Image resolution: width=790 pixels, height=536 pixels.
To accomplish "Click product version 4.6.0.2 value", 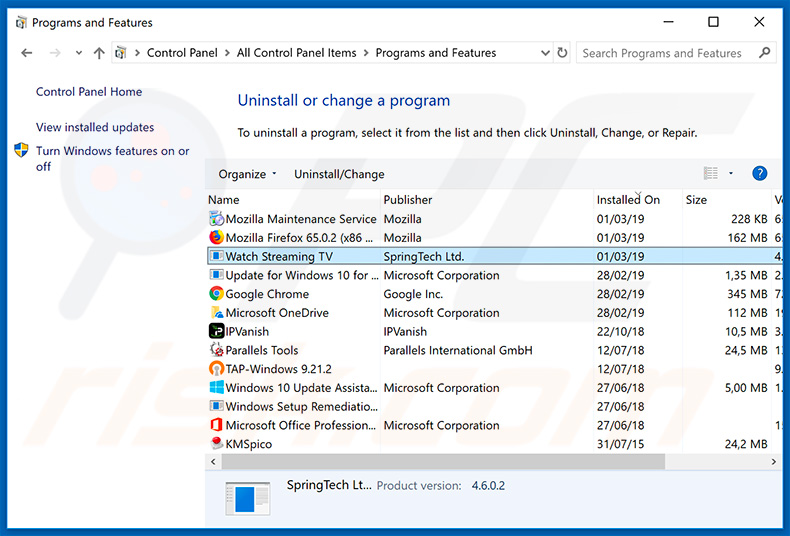I will [488, 486].
